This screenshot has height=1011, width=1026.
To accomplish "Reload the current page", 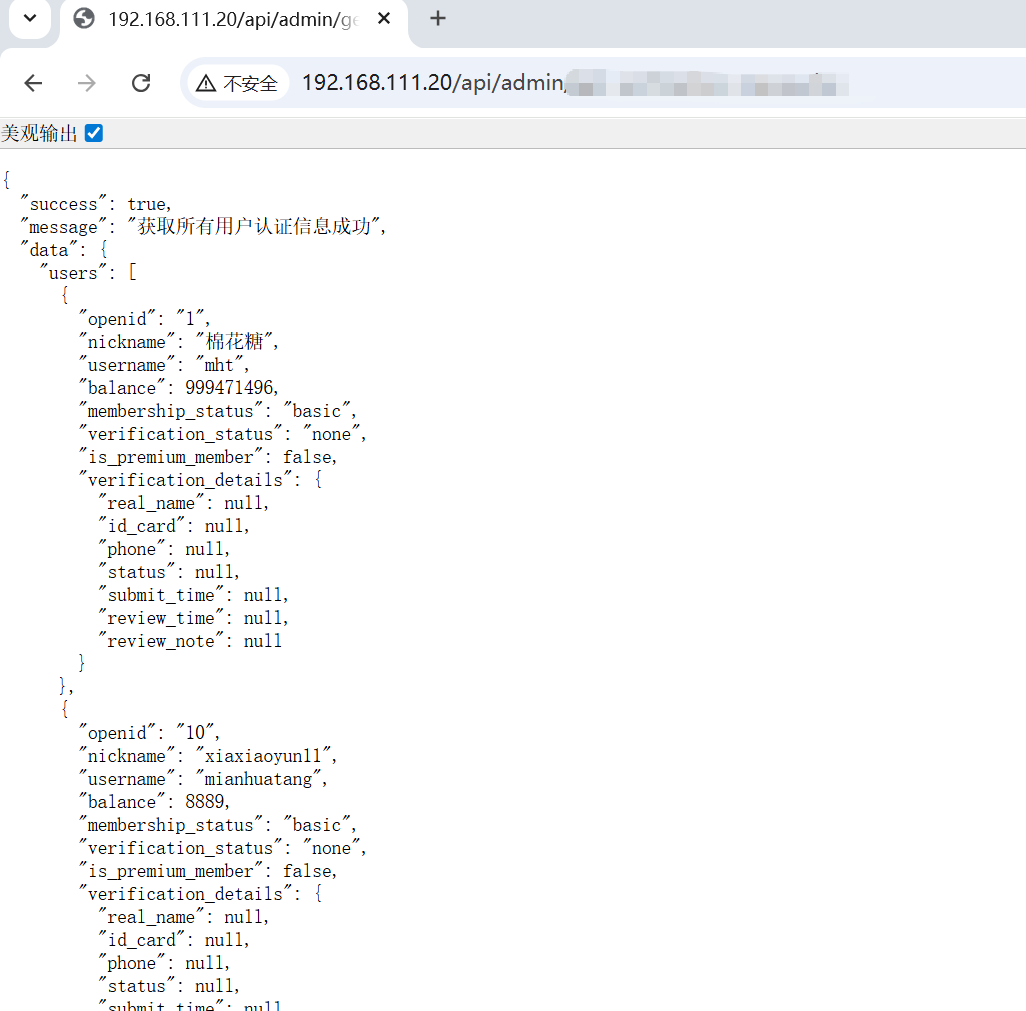I will (141, 83).
